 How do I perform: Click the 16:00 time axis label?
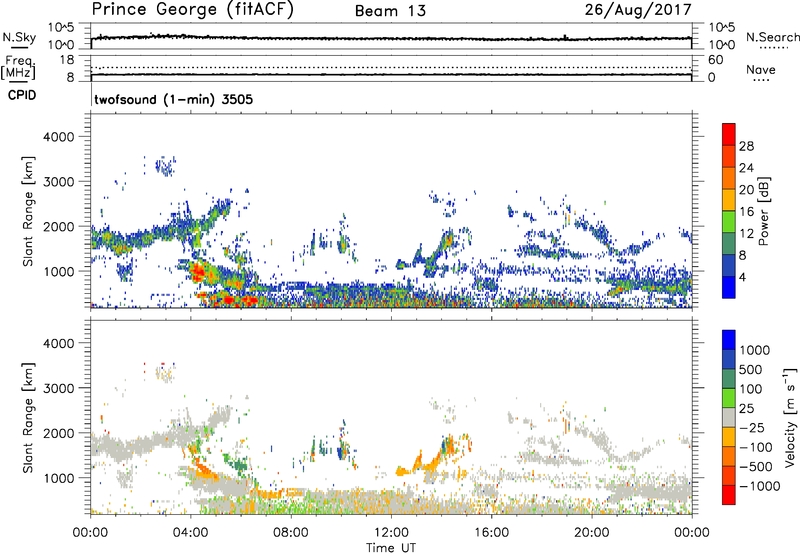pyautogui.click(x=491, y=533)
